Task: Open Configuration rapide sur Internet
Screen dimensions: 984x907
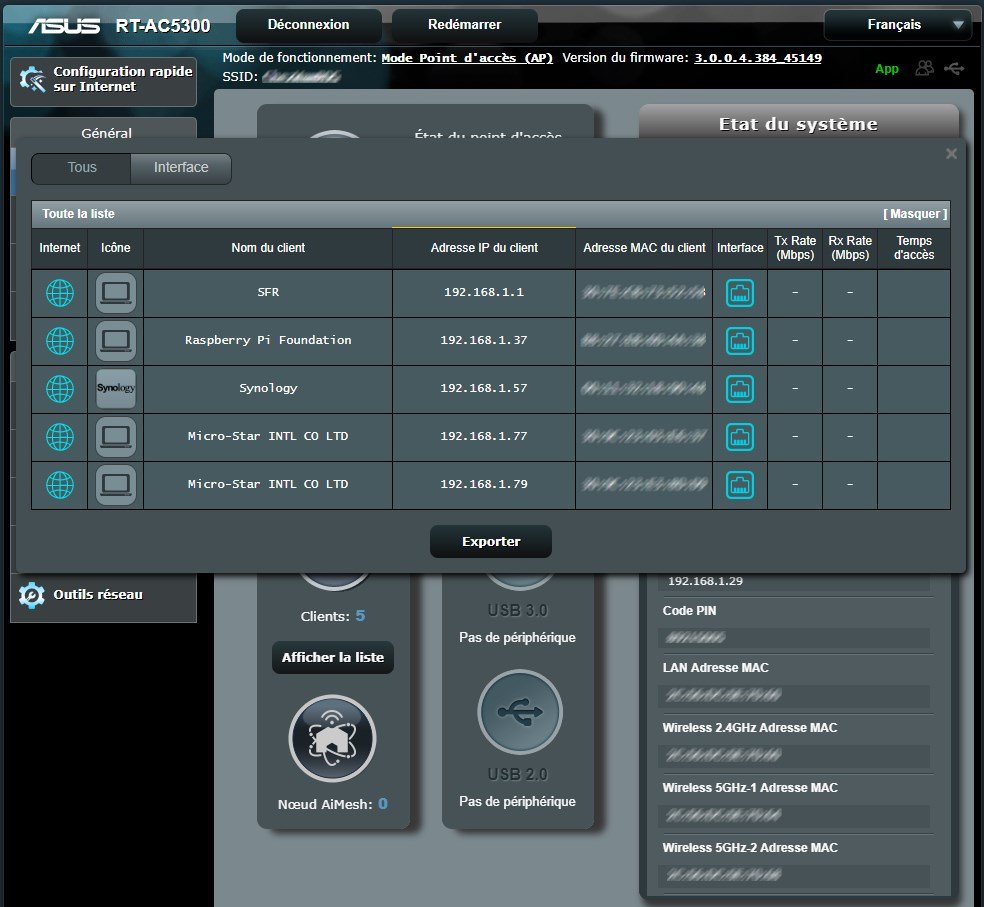Action: point(104,80)
